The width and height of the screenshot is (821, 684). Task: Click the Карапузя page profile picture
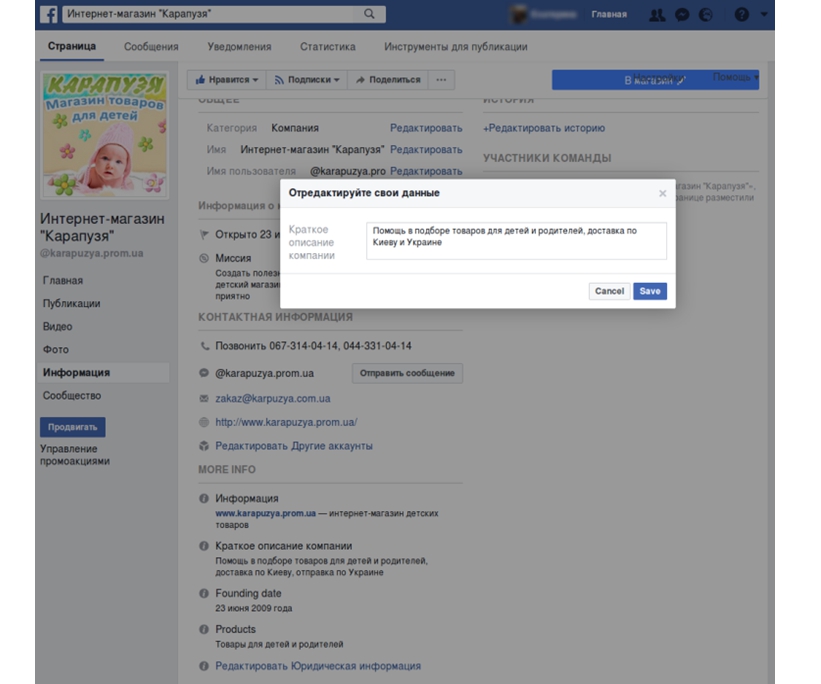click(104, 134)
